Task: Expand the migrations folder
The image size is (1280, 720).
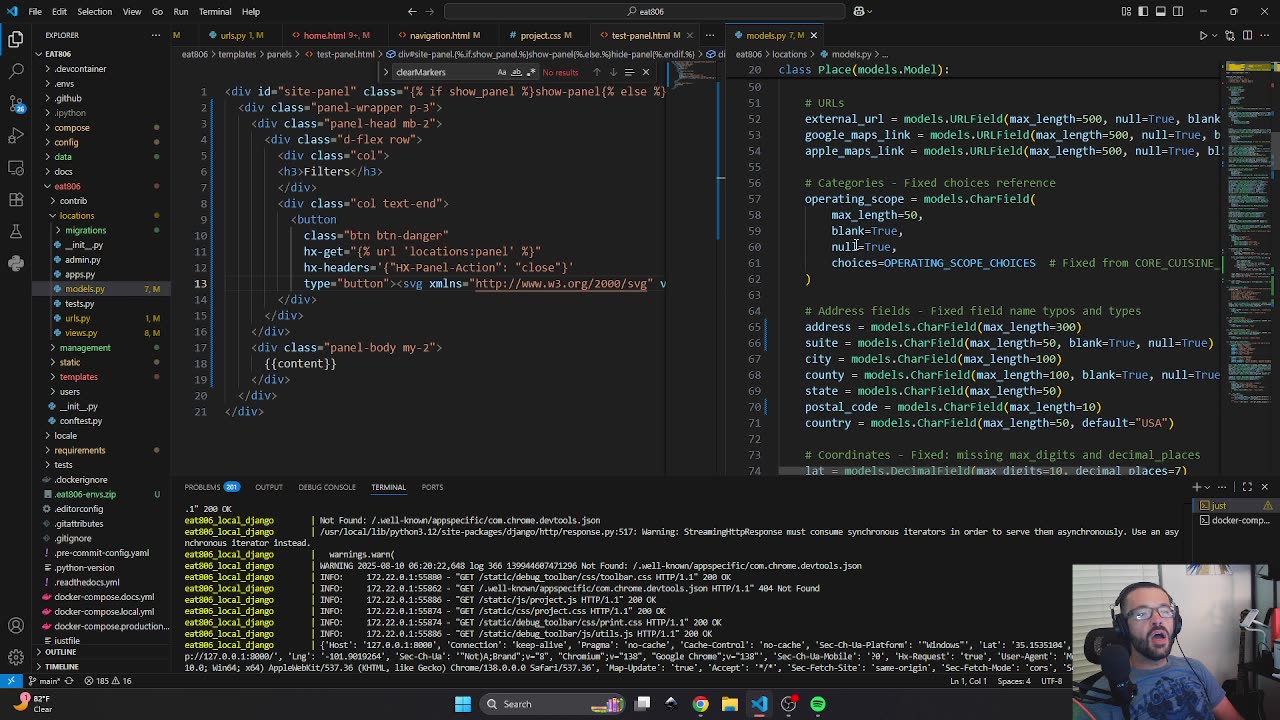Action: (x=59, y=230)
